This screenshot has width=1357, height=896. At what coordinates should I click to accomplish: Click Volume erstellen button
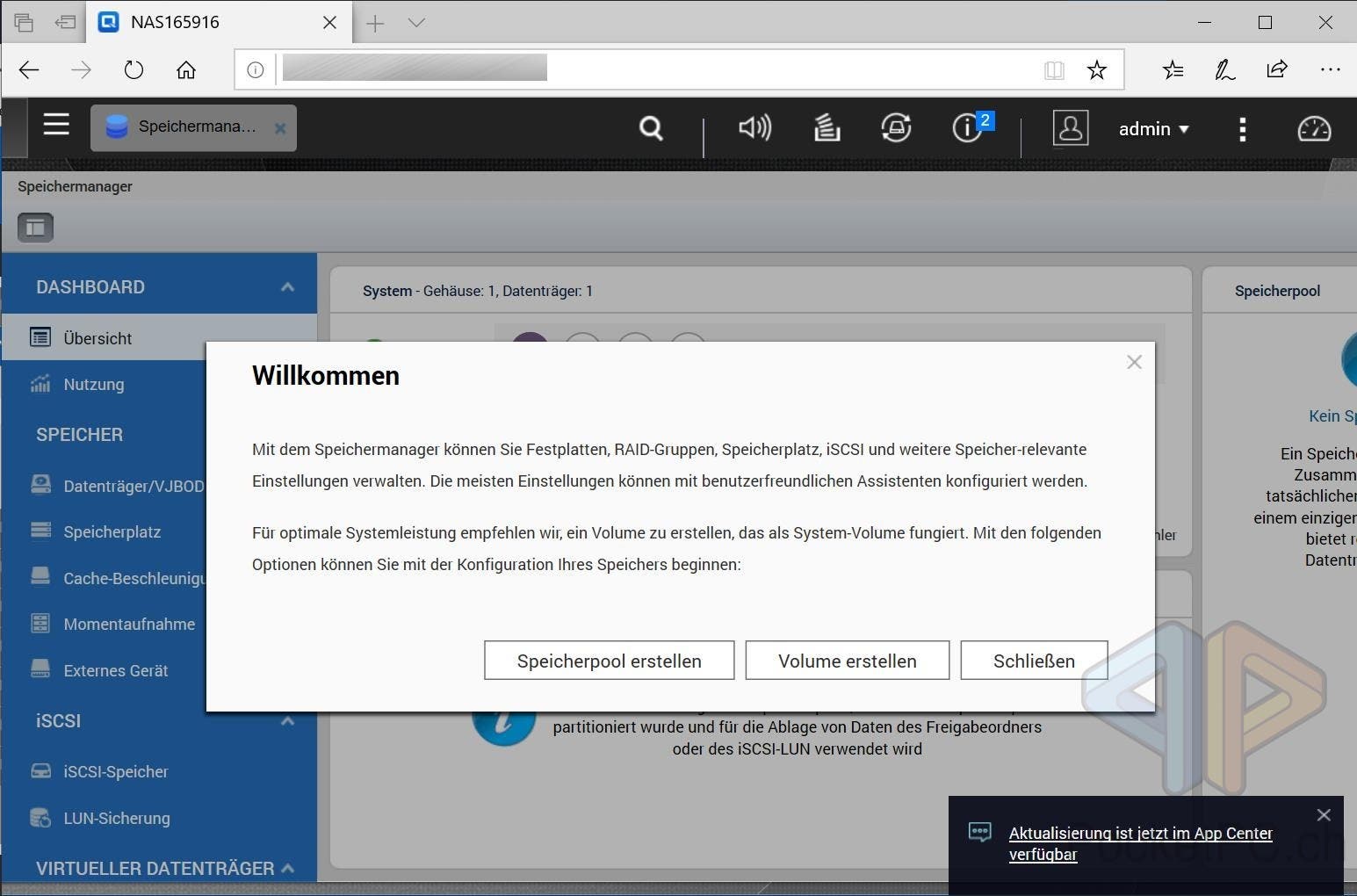click(847, 661)
